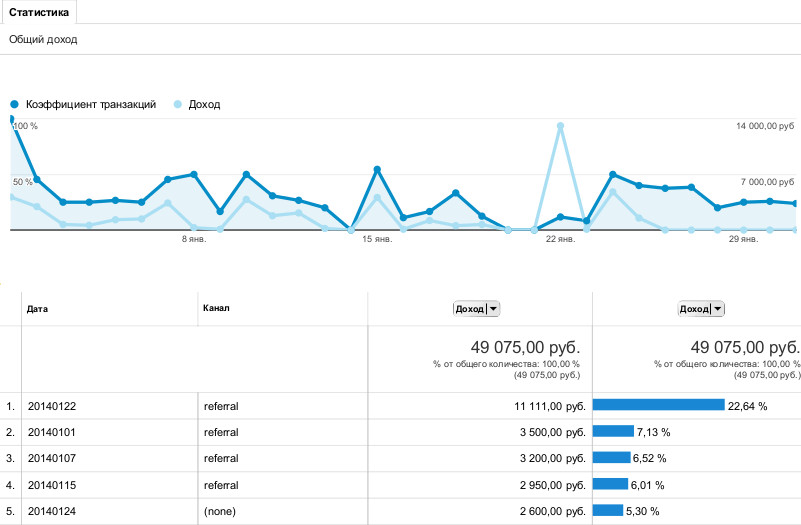Click the 6,52 % percentage bar
The width and height of the screenshot is (801, 525).
(612, 457)
